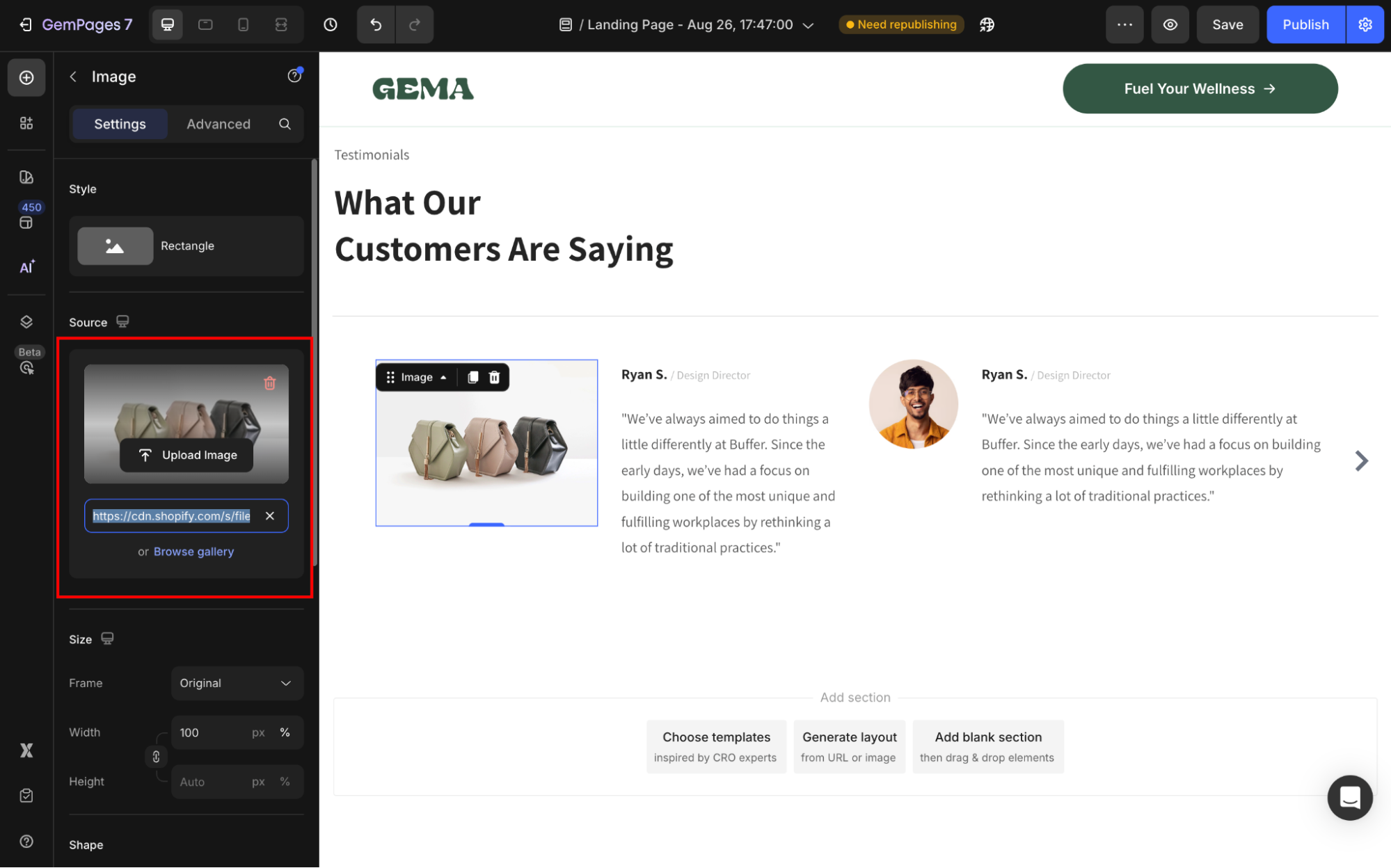Switch to tablet device view
This screenshot has width=1391, height=868.
[x=205, y=25]
